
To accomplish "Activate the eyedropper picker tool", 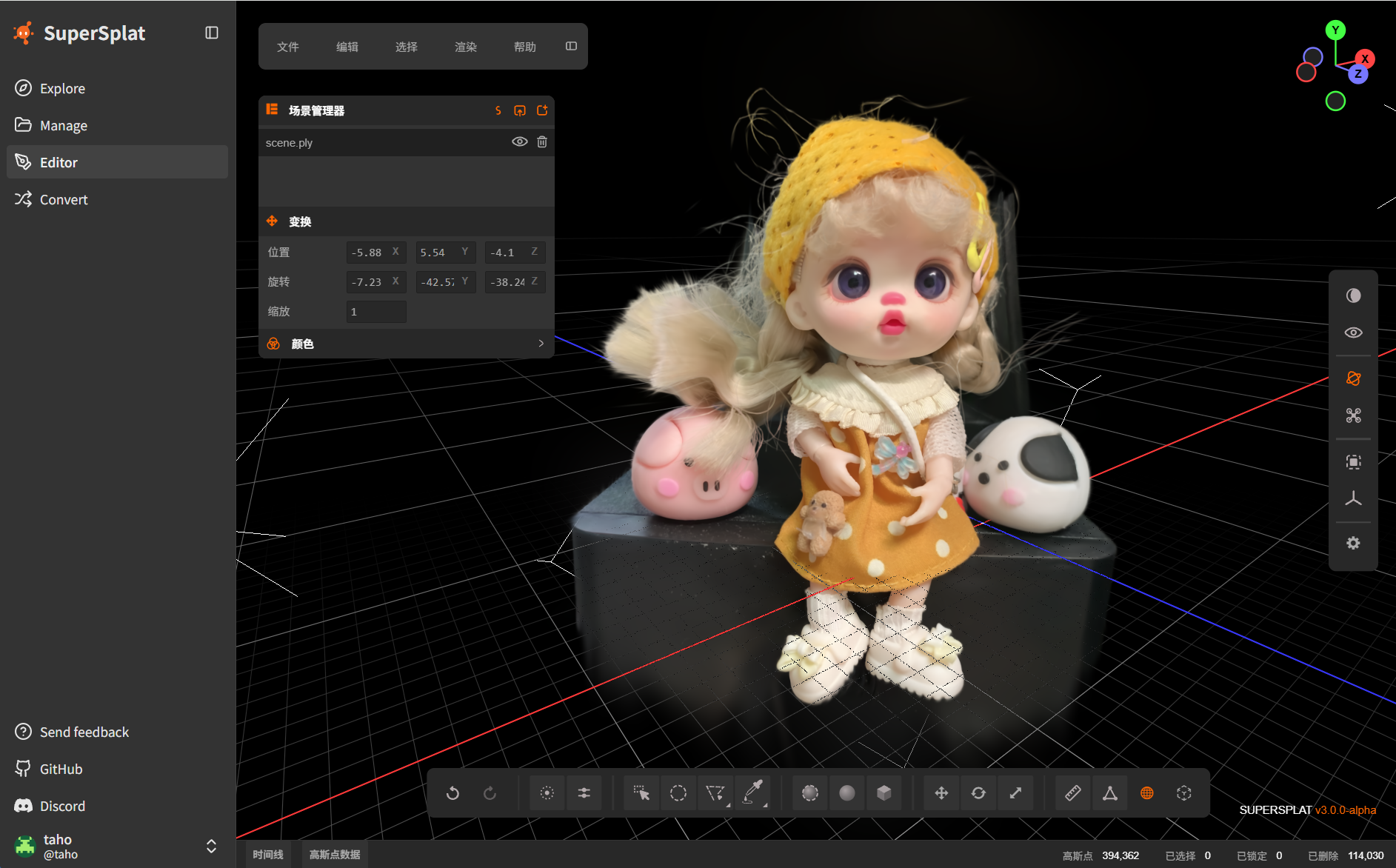I will coord(752,793).
